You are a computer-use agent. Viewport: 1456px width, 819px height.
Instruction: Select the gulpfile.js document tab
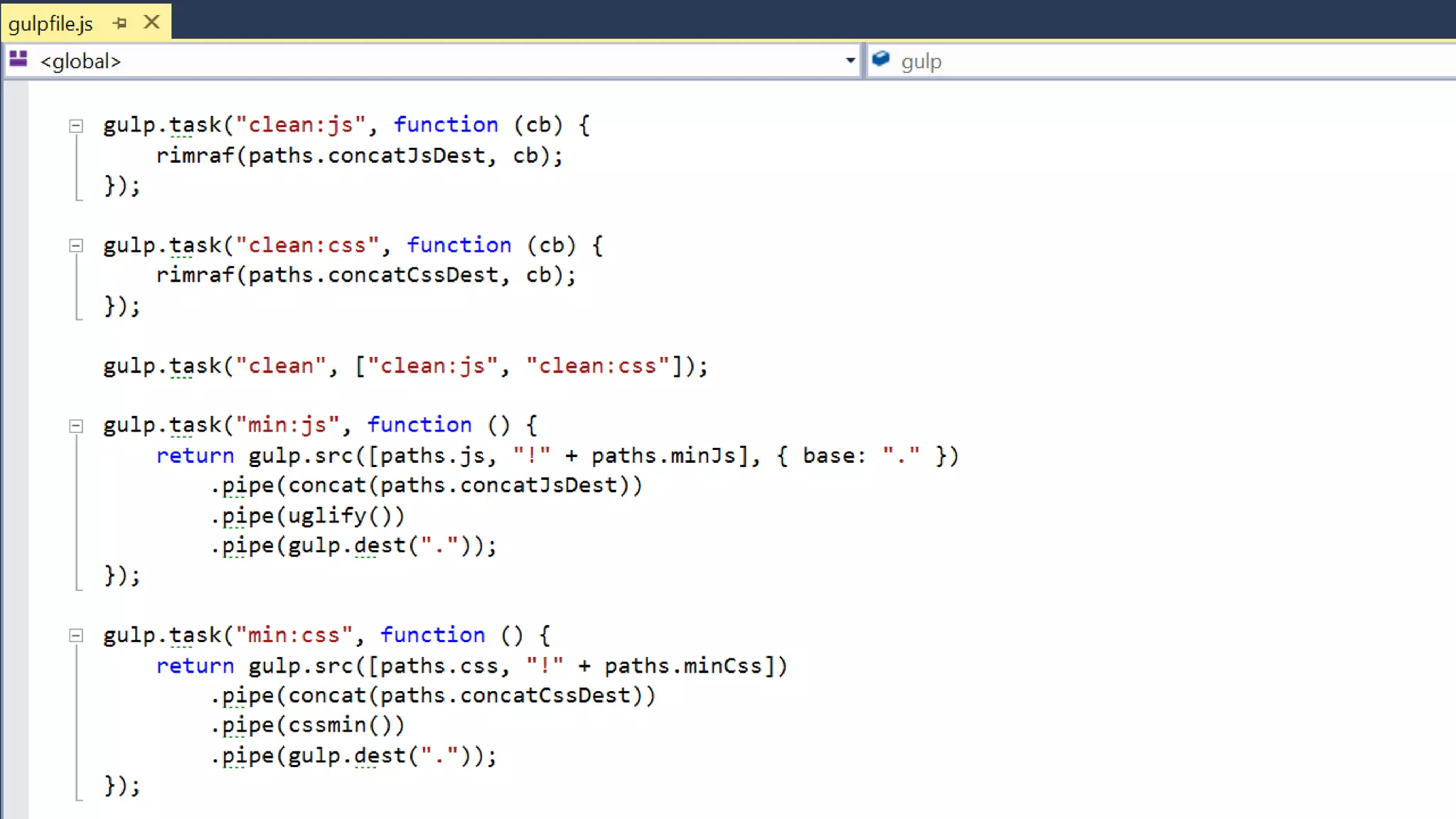tap(51, 24)
